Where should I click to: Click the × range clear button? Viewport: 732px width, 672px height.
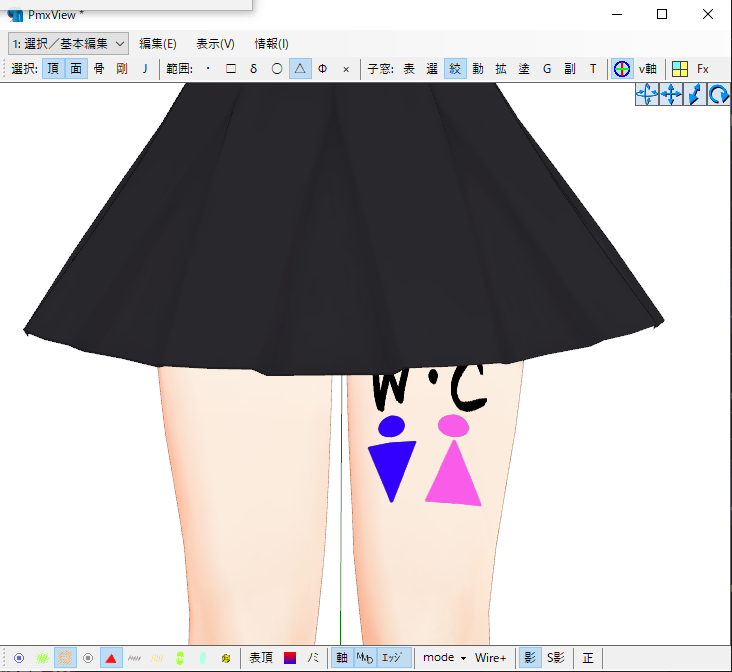pos(346,69)
